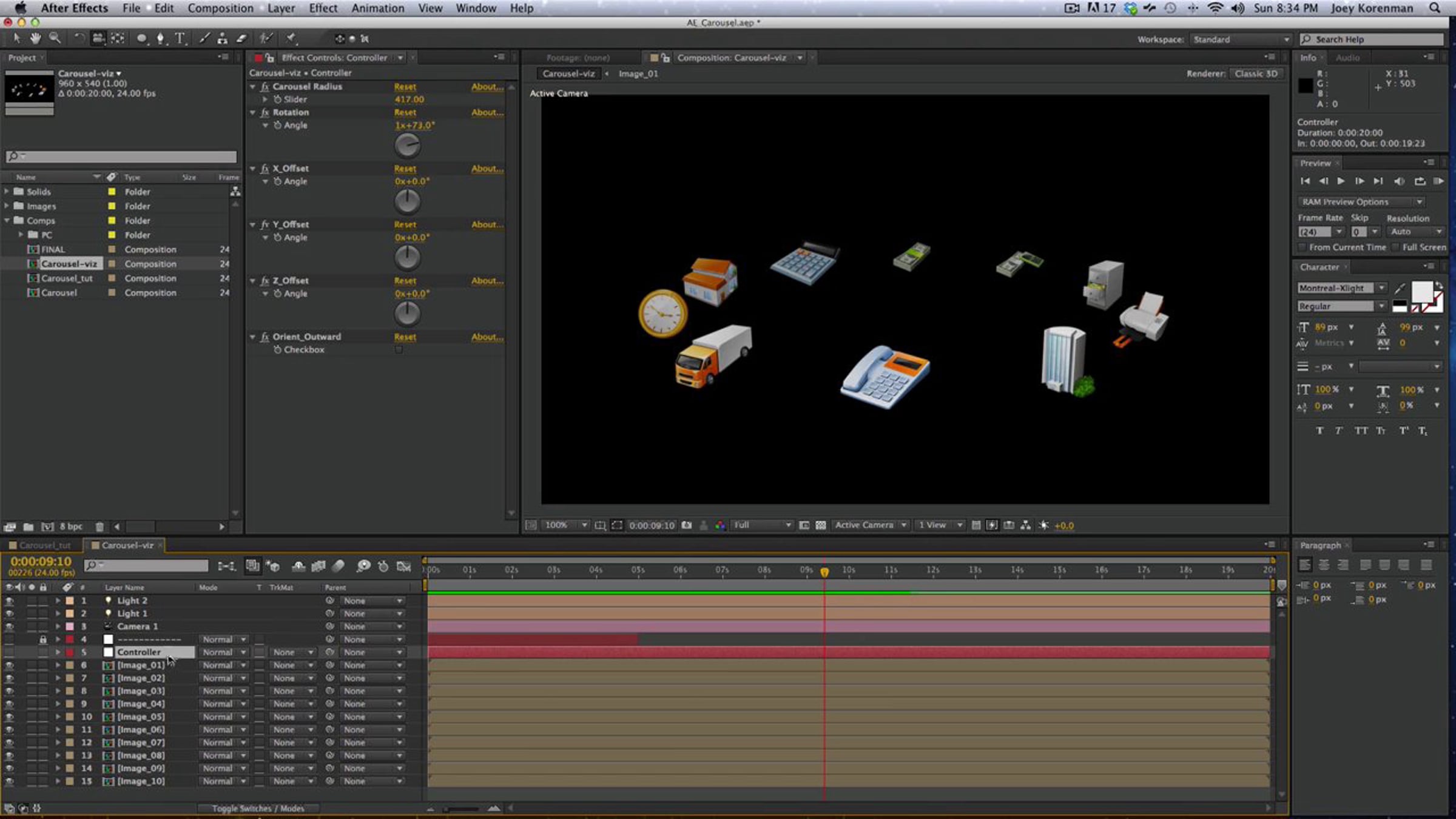Collapse the Rotation effect triangle
Screen dimensions: 1456x819
[x=253, y=112]
